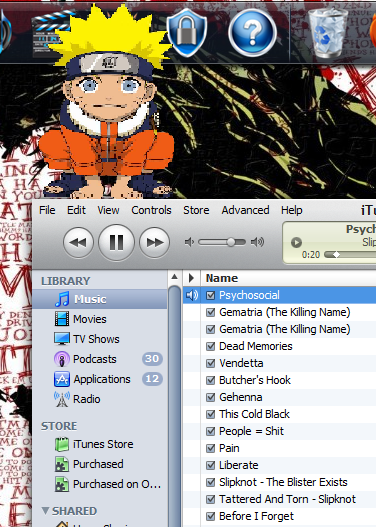Select Music in the library sidebar
The image size is (376, 527).
[x=100, y=299]
